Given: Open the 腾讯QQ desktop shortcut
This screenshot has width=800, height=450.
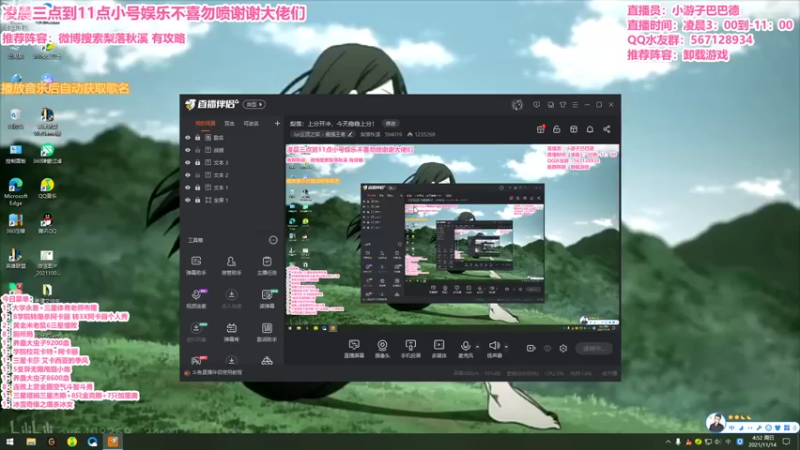Looking at the screenshot, I should [x=46, y=224].
